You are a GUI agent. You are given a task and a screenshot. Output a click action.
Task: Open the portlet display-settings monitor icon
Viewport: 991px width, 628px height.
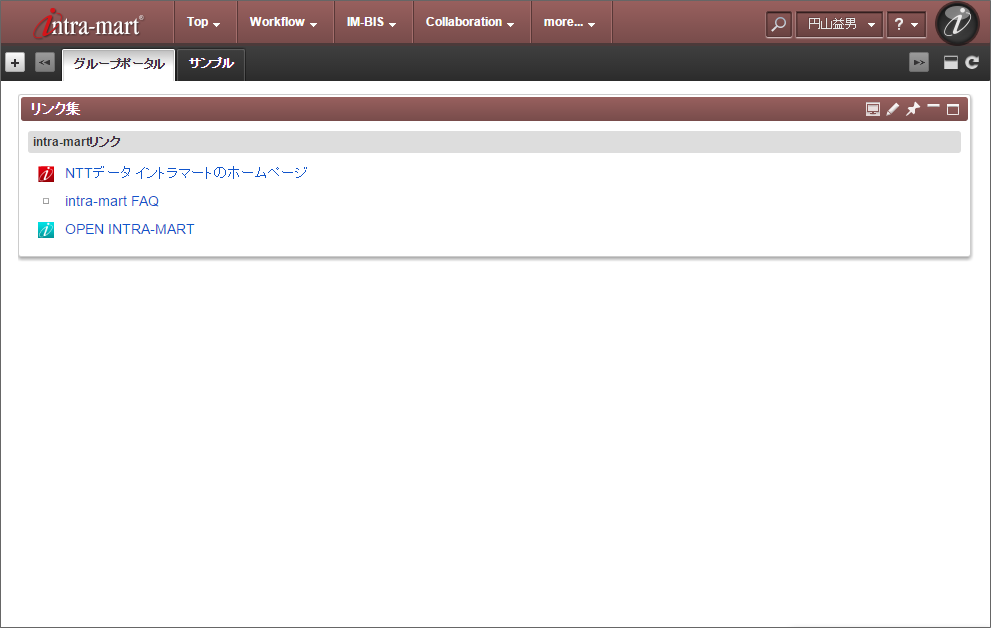tap(873, 109)
